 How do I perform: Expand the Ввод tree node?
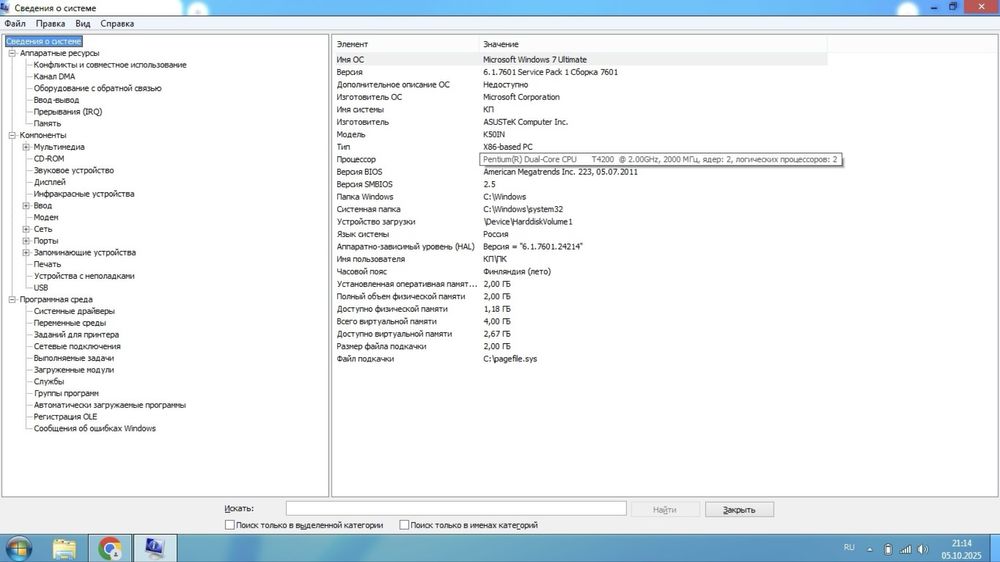click(26, 206)
